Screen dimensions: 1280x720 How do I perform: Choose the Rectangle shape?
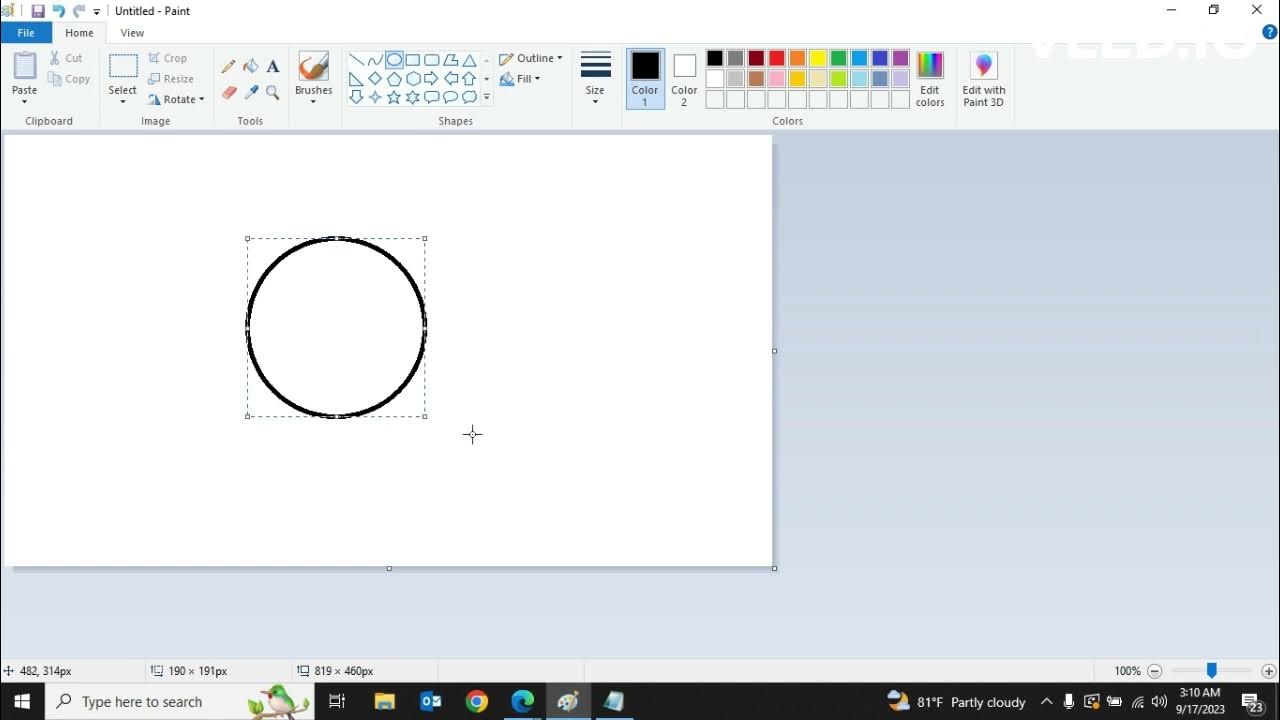[x=413, y=60]
